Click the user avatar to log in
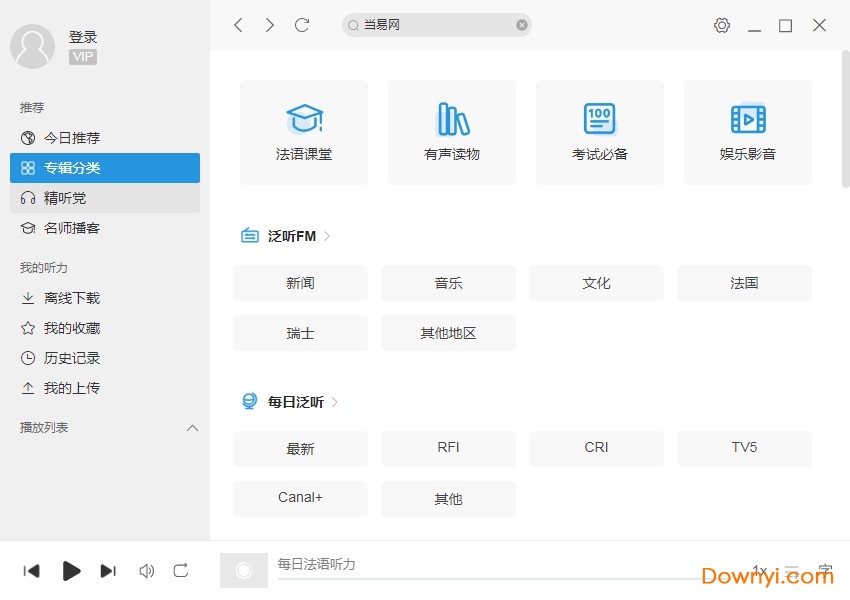The height and width of the screenshot is (600, 850). [32, 46]
